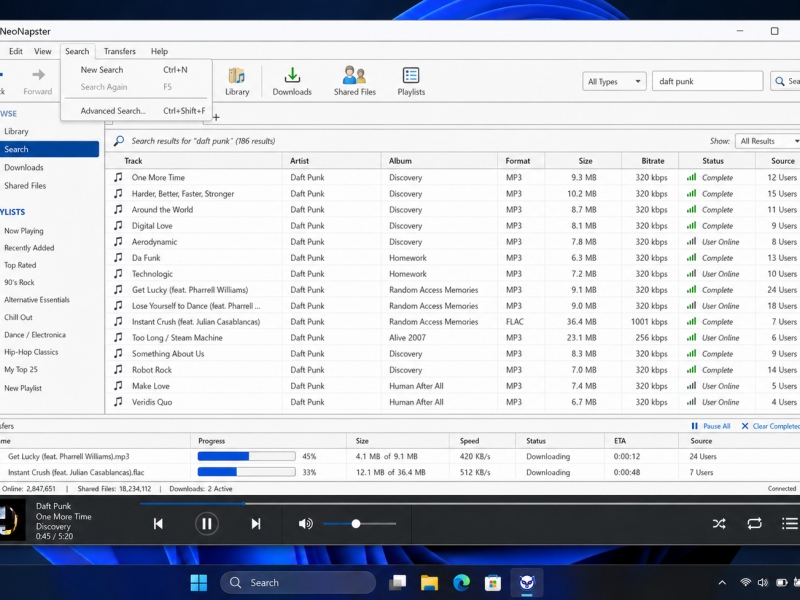Open Microsoft Store from taskbar
Viewport: 800px width, 600px height.
click(492, 583)
